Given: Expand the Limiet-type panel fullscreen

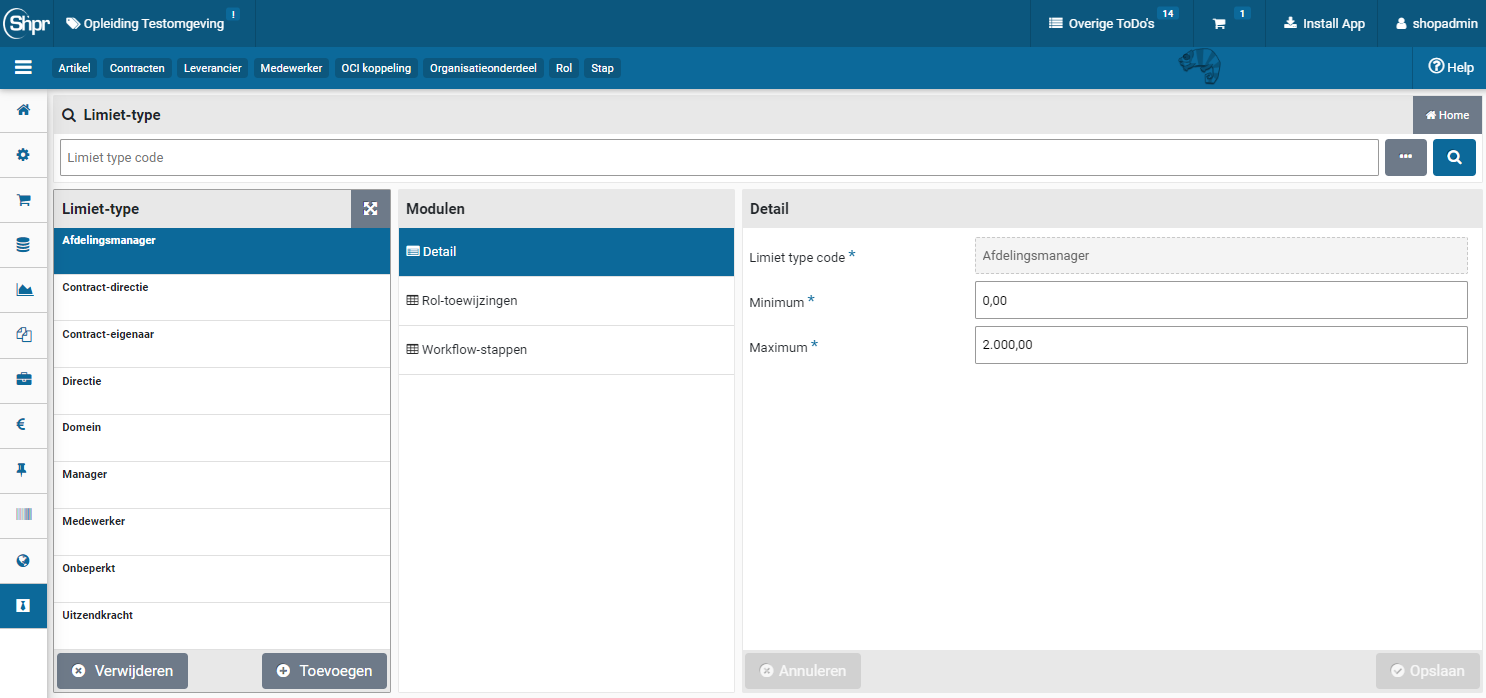Looking at the screenshot, I should 370,209.
